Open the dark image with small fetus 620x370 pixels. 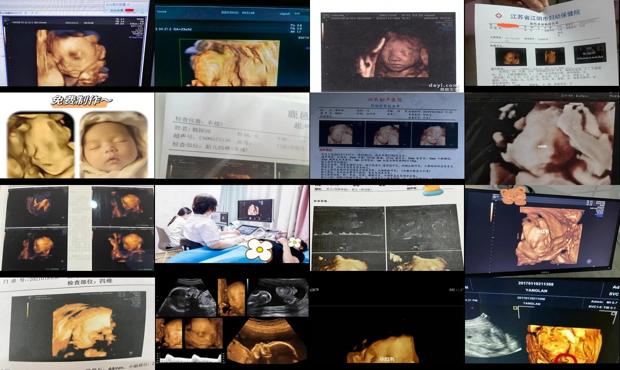pos(387,321)
